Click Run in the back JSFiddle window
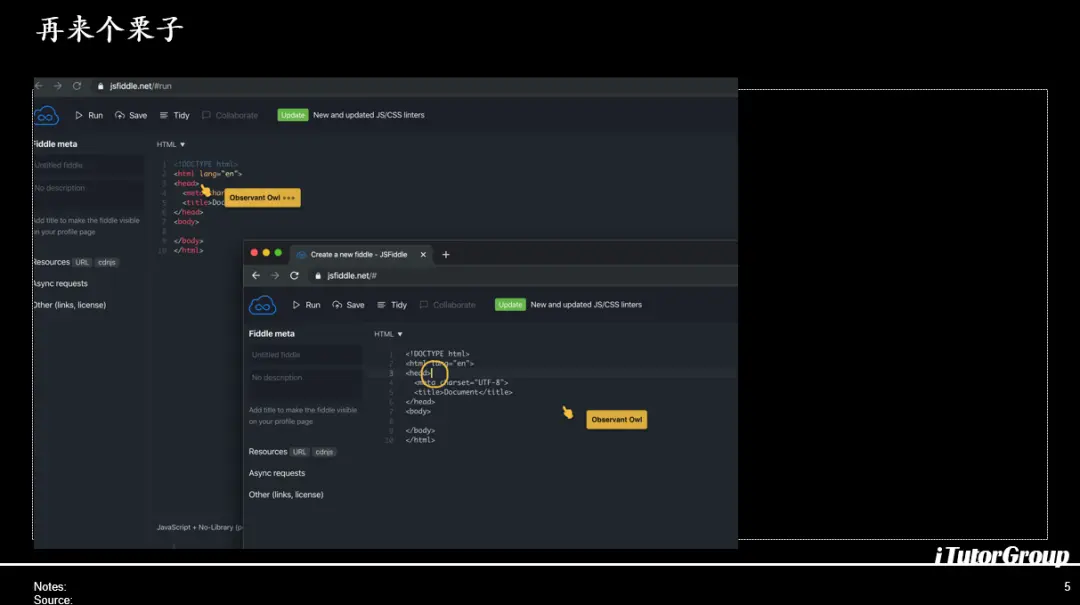 [89, 115]
